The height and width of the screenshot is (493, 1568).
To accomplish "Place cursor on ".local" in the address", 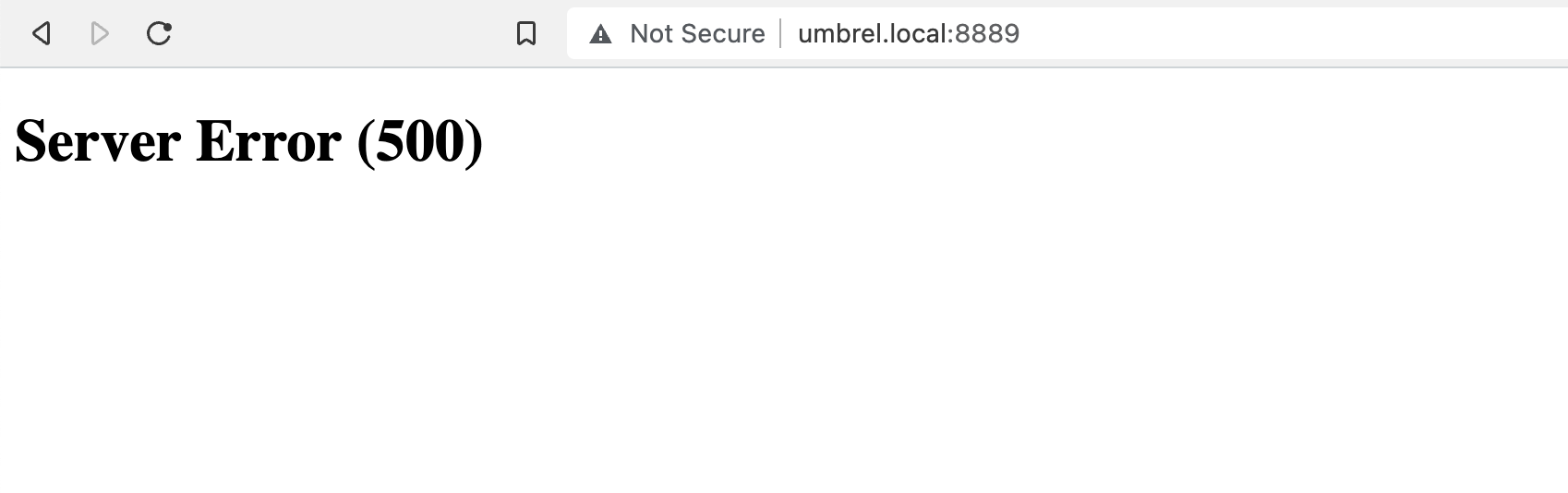I will point(913,34).
